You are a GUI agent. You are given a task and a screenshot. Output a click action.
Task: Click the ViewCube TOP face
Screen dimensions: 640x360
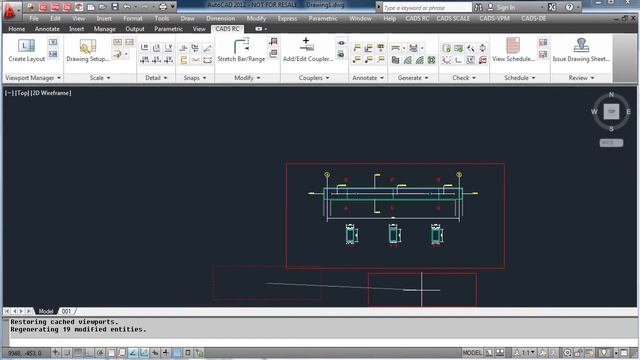tap(611, 111)
